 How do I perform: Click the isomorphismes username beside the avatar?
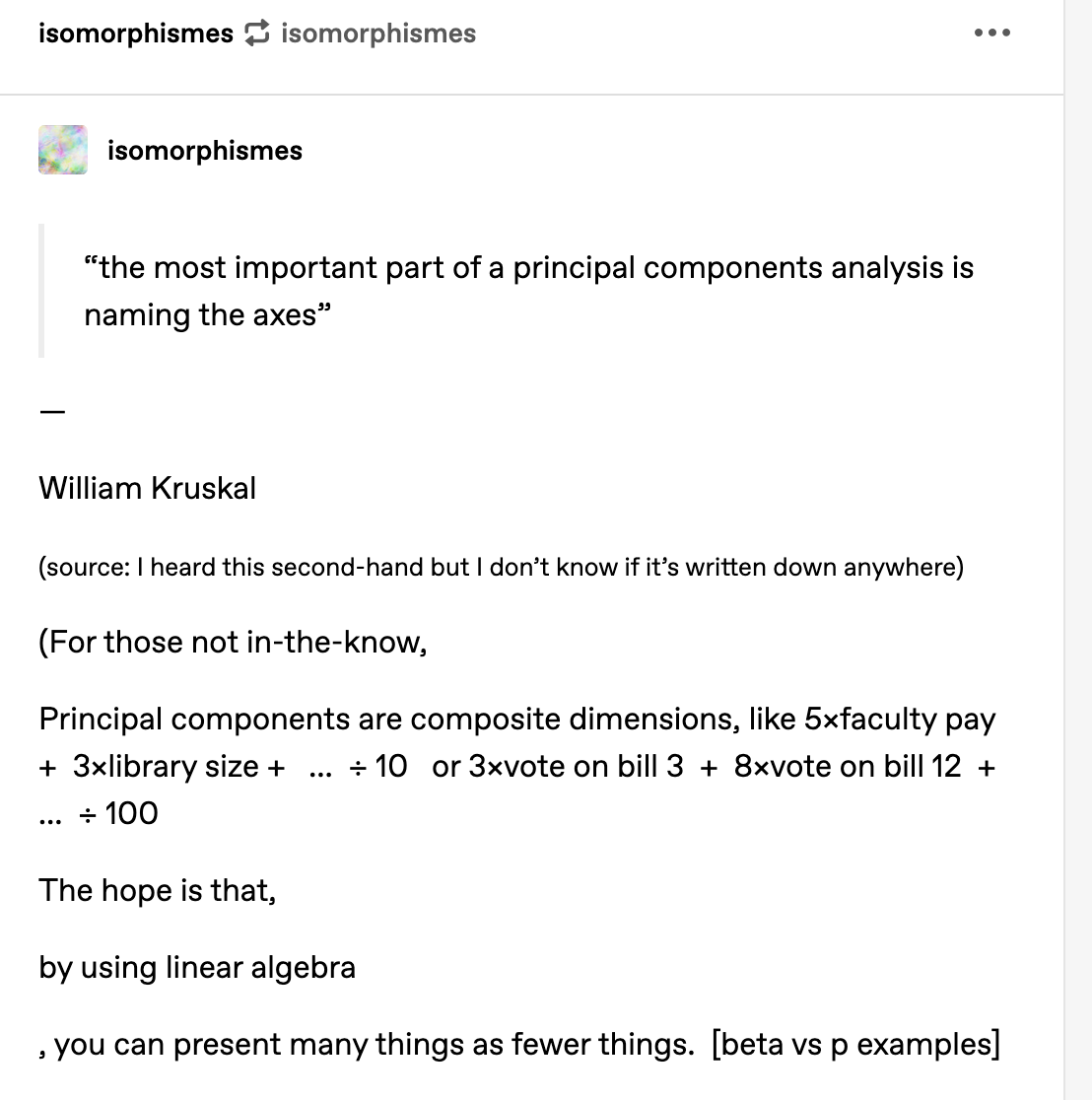(x=204, y=151)
